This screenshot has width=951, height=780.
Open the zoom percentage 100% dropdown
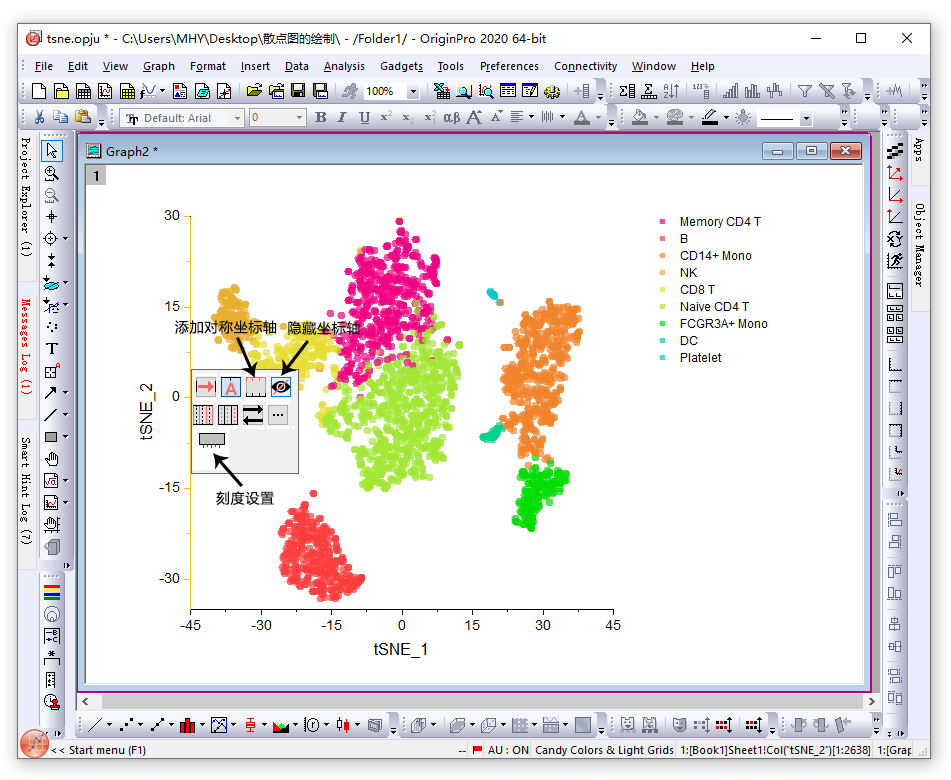413,92
